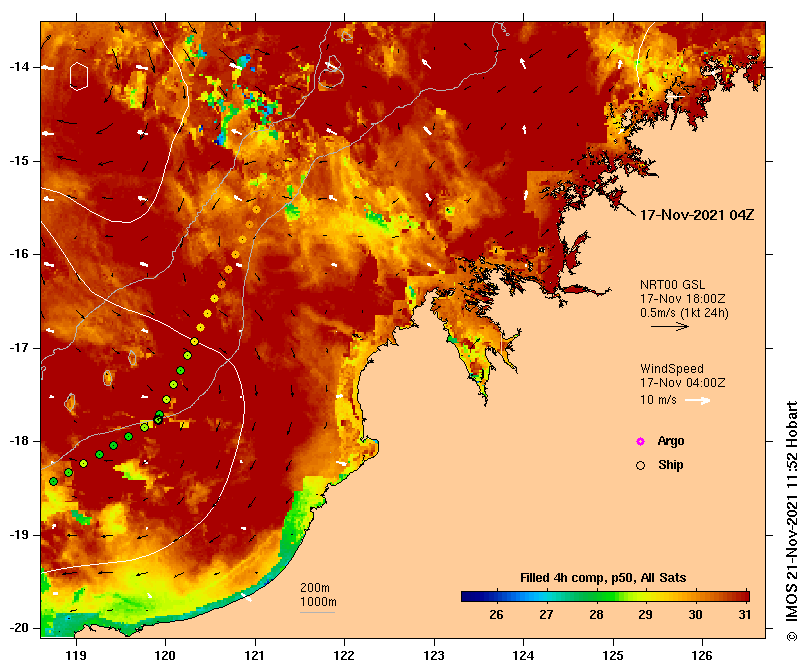Image resolution: width=809 pixels, height=672 pixels.
Task: Click the '17-Nov 04:00Z' wind timestamp
Action: 683,383
